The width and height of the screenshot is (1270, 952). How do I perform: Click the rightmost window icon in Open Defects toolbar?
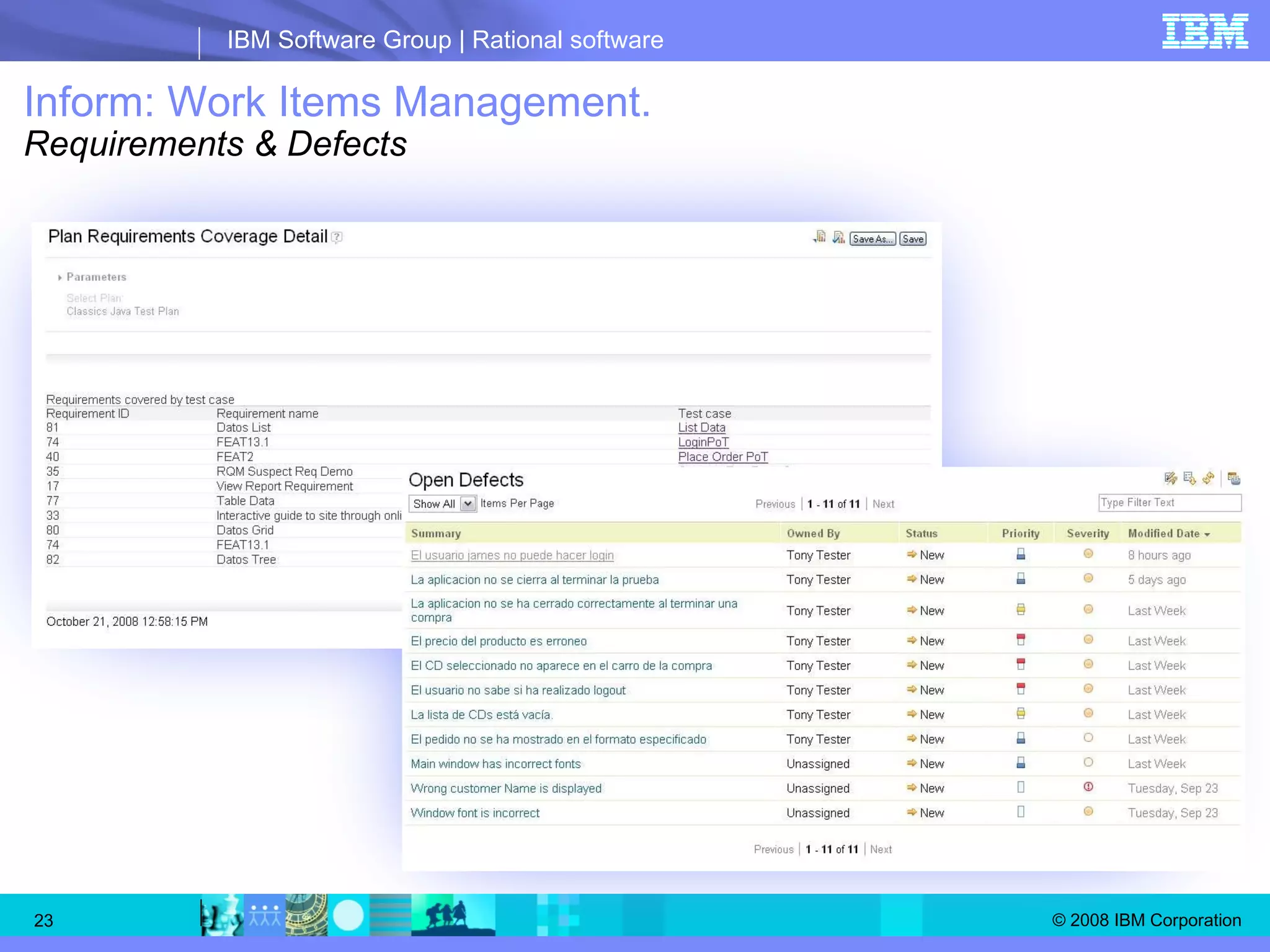[x=1234, y=478]
